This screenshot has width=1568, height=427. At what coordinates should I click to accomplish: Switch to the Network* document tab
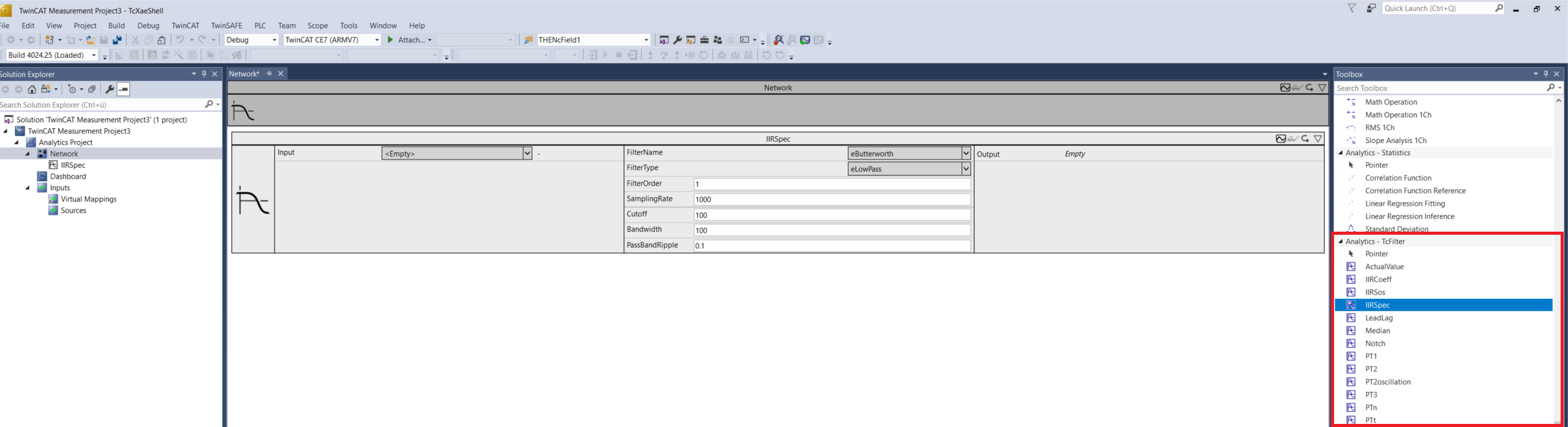245,74
